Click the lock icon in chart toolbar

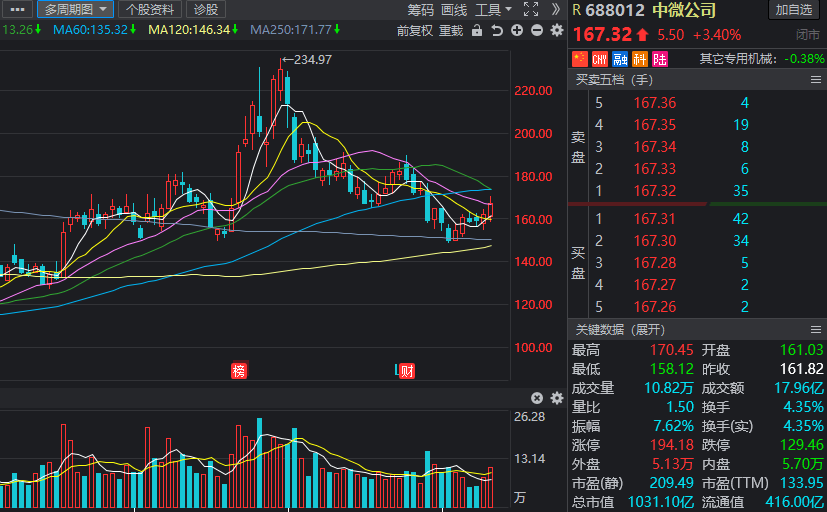click(x=479, y=30)
